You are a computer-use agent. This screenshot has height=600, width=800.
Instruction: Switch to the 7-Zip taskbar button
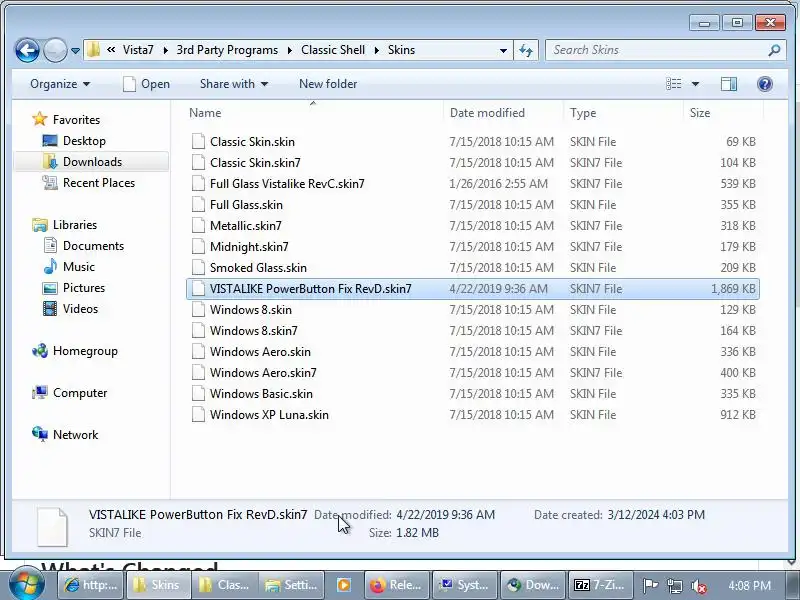pyautogui.click(x=601, y=585)
